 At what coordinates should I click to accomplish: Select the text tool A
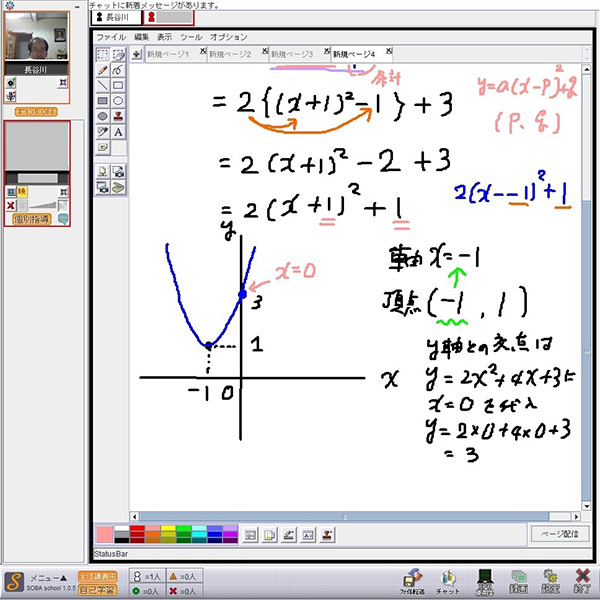119,132
